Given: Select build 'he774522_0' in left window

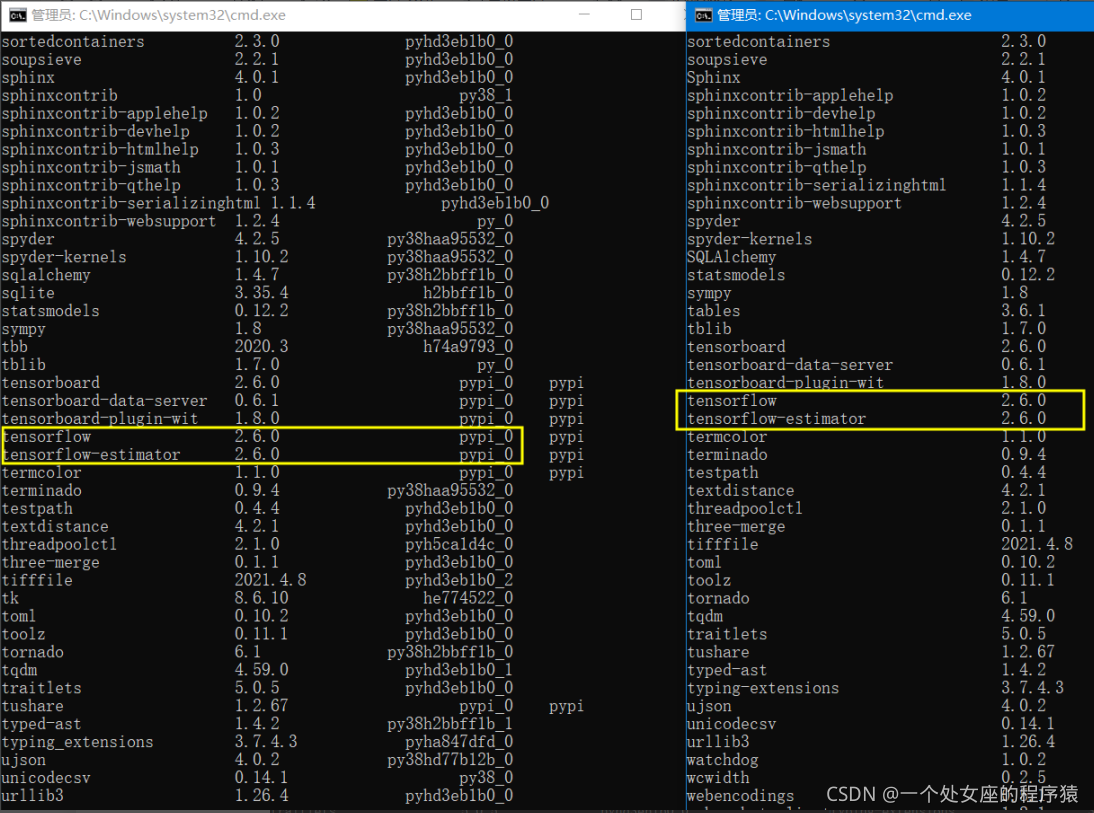Looking at the screenshot, I should (x=468, y=598).
